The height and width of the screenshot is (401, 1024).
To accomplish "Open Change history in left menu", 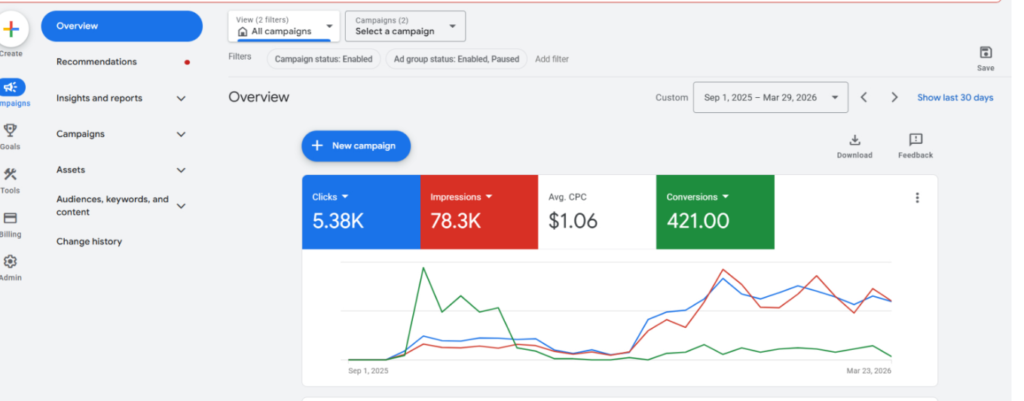I will (x=89, y=241).
